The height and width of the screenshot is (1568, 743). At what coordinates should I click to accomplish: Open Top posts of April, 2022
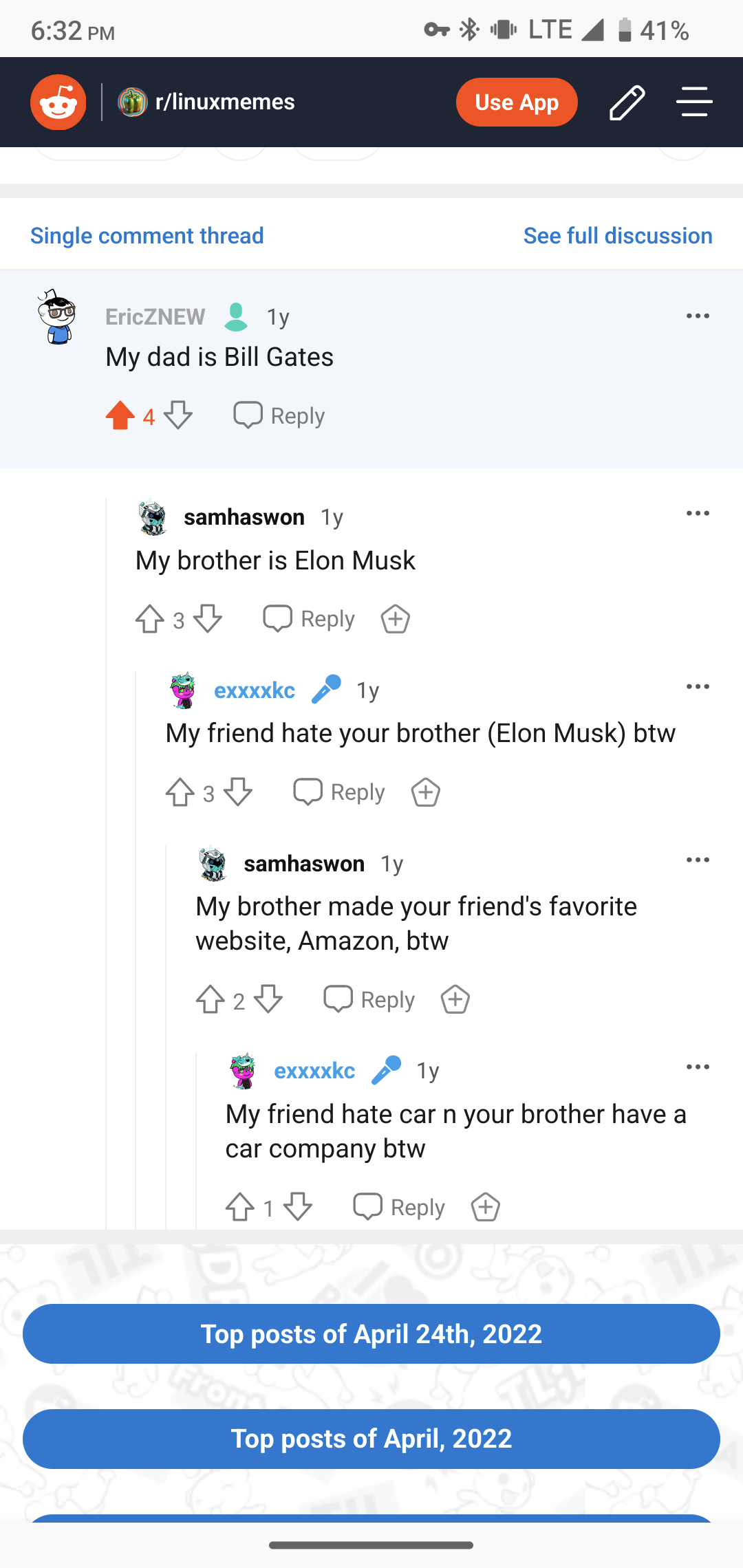pos(371,1439)
